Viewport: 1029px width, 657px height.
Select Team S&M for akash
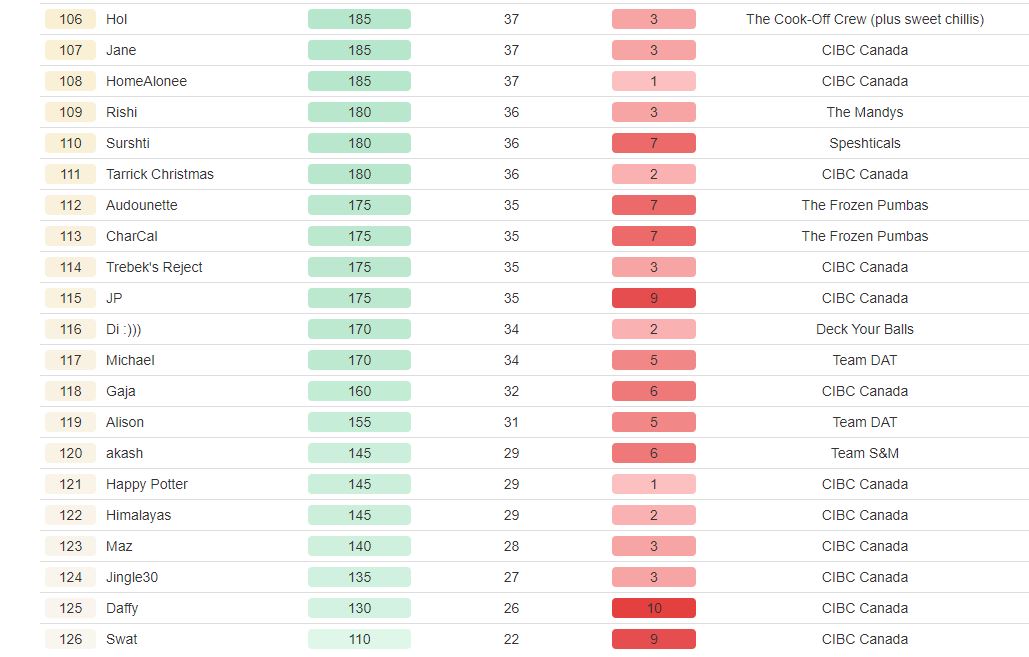pyautogui.click(x=865, y=454)
